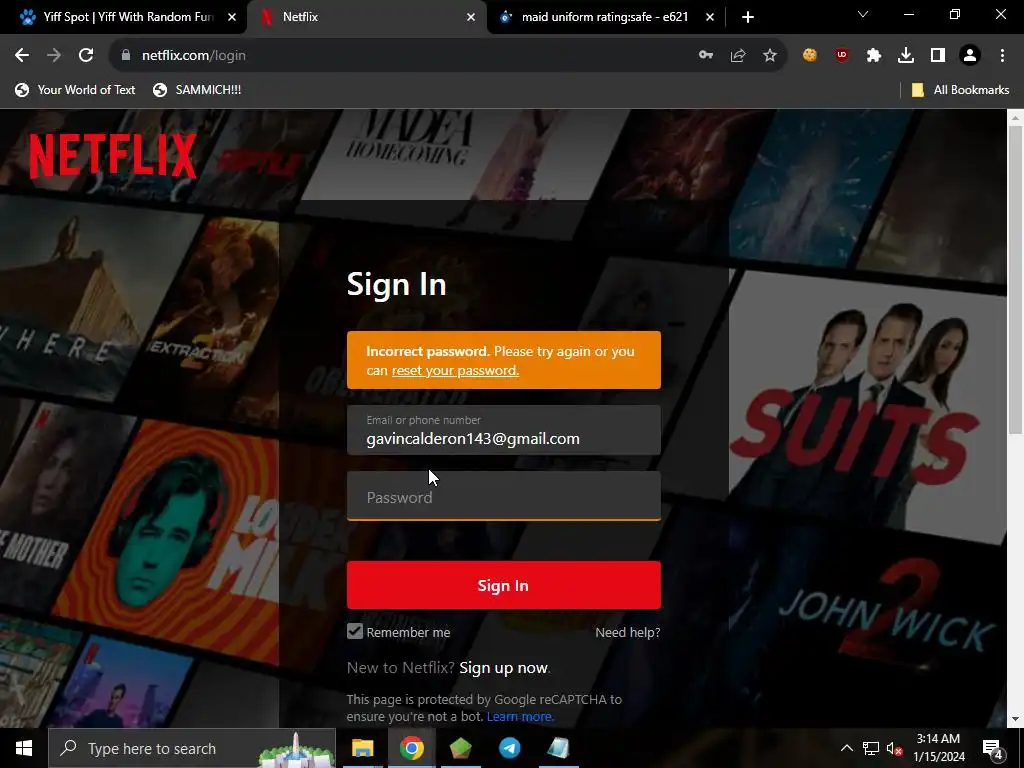The height and width of the screenshot is (768, 1024).
Task: Click the Chrome taskbar icon
Action: pos(411,748)
